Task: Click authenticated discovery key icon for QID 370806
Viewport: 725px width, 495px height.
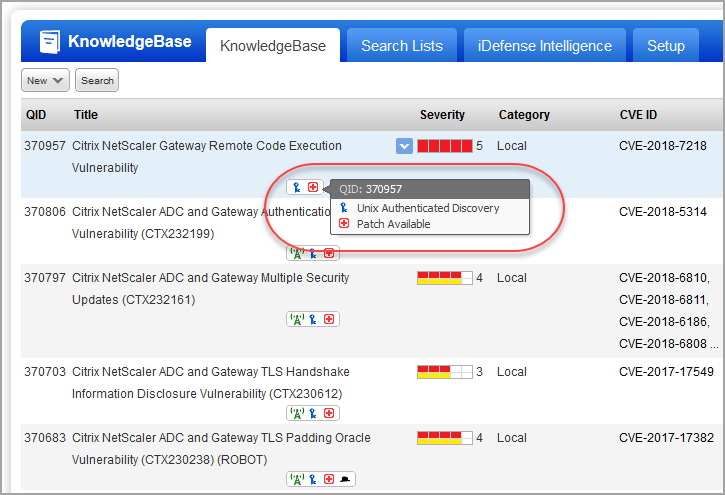Action: 313,253
